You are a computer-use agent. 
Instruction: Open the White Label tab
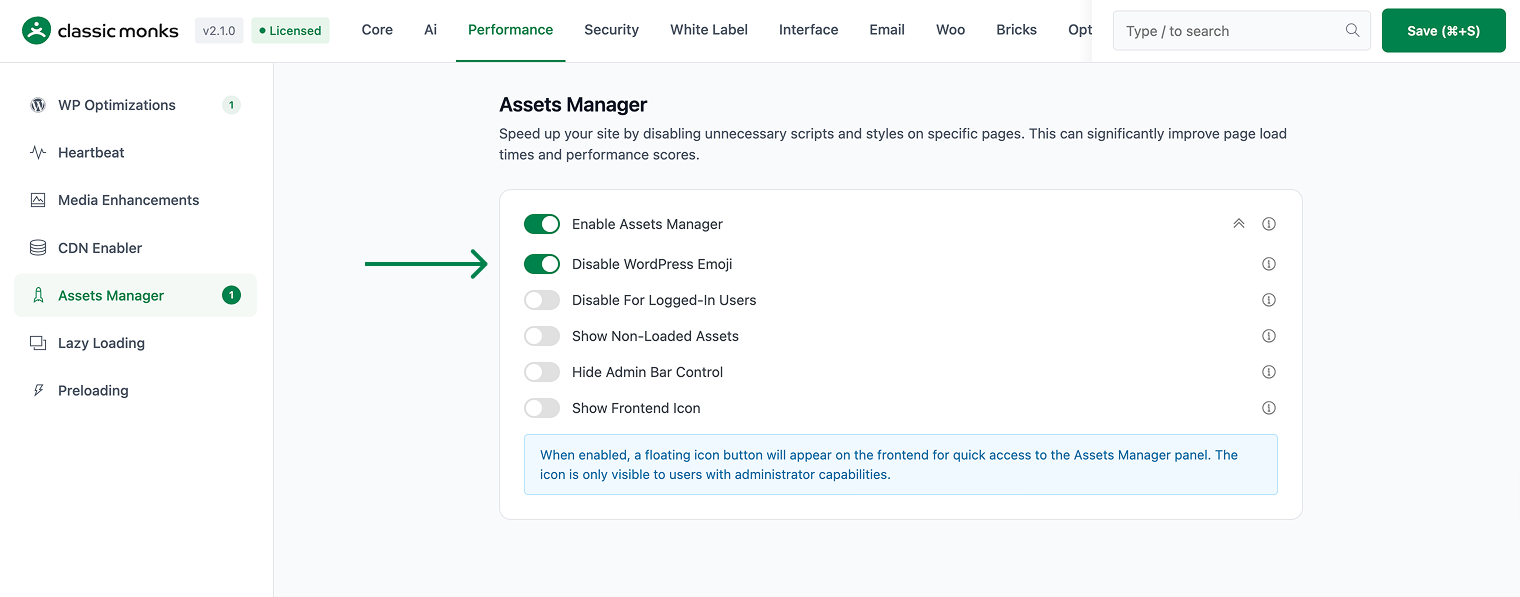tap(709, 30)
